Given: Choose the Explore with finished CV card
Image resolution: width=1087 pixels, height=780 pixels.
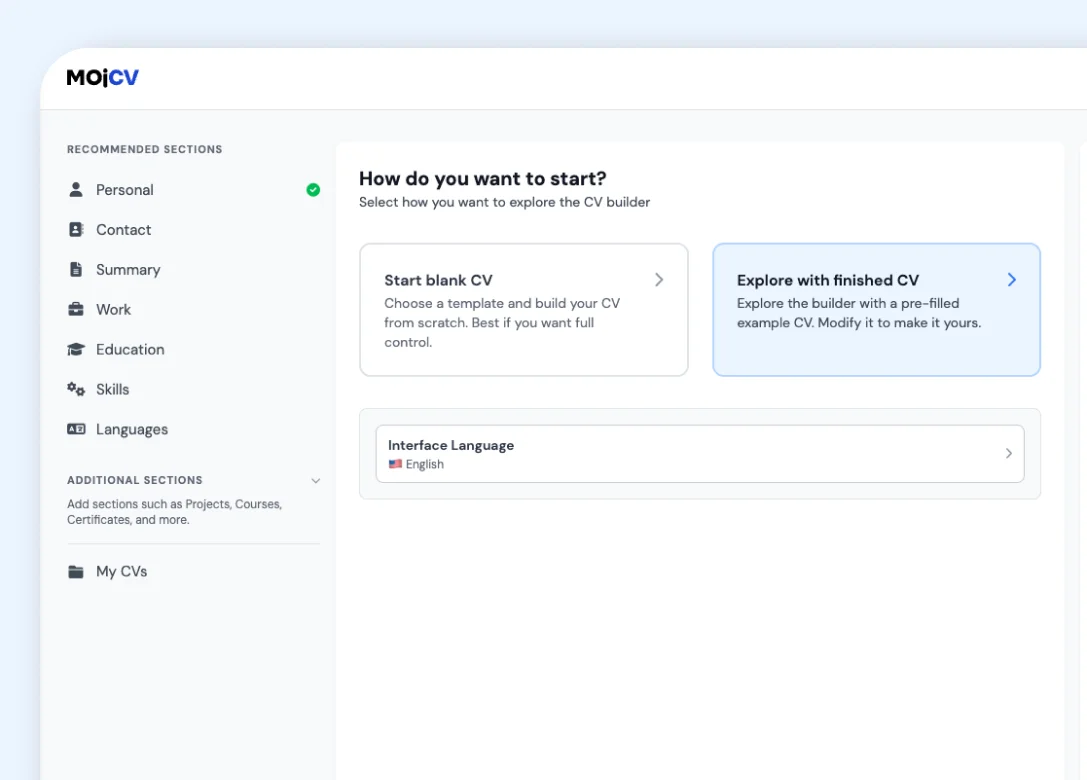Looking at the screenshot, I should [876, 309].
